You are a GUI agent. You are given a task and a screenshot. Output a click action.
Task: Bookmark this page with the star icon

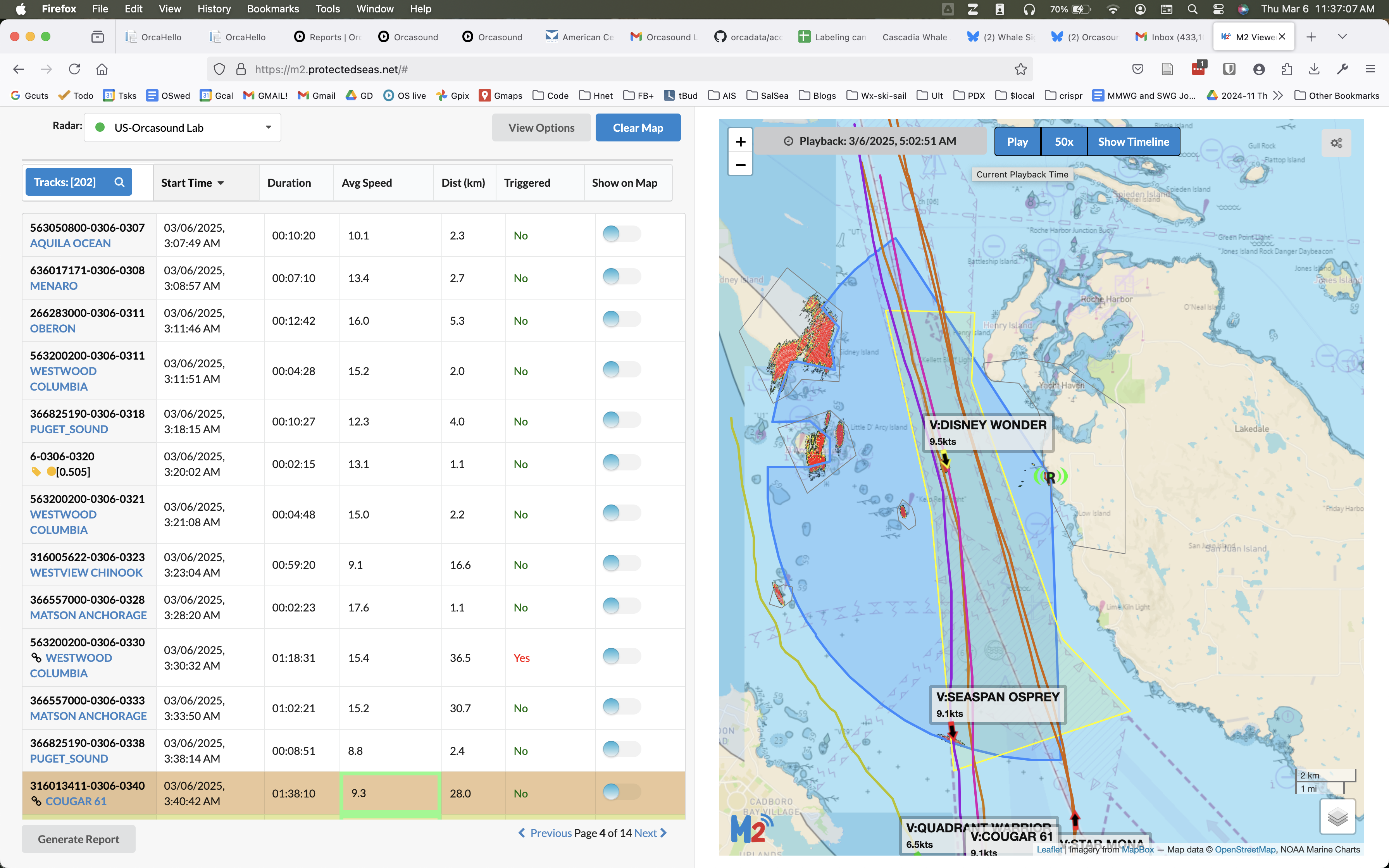tap(1020, 69)
